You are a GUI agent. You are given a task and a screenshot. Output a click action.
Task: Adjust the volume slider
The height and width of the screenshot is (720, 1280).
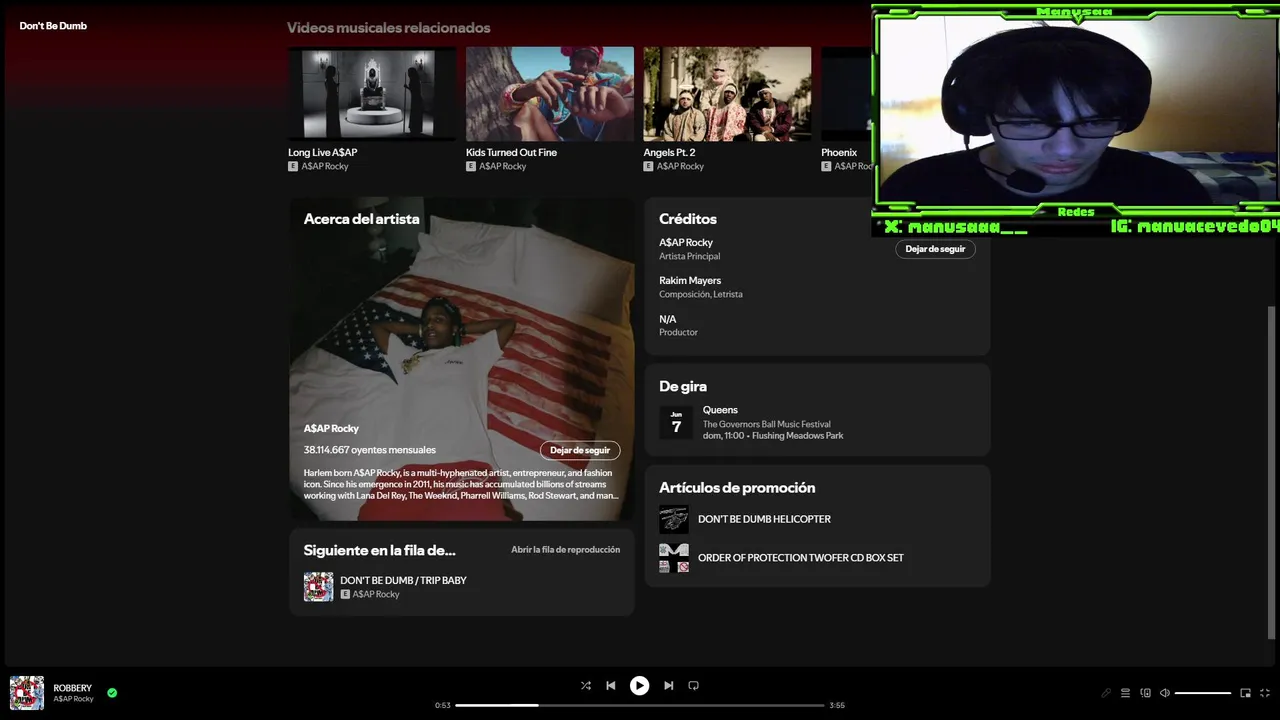pos(1203,693)
